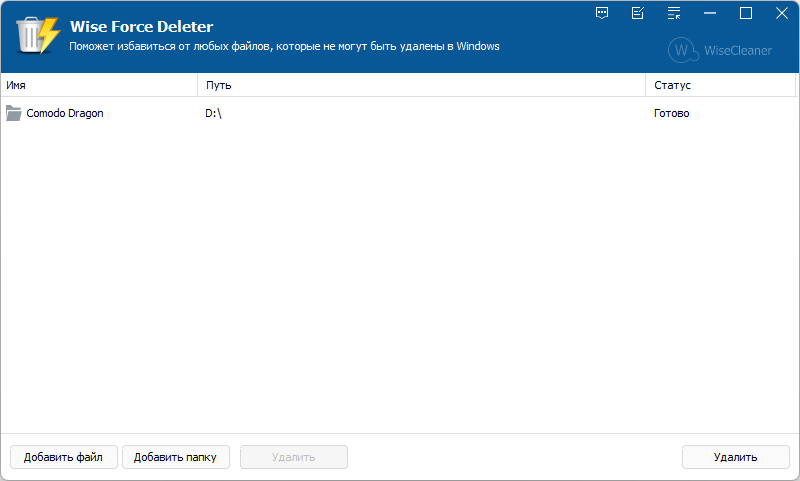Open the main menu lines icon

[x=674, y=13]
